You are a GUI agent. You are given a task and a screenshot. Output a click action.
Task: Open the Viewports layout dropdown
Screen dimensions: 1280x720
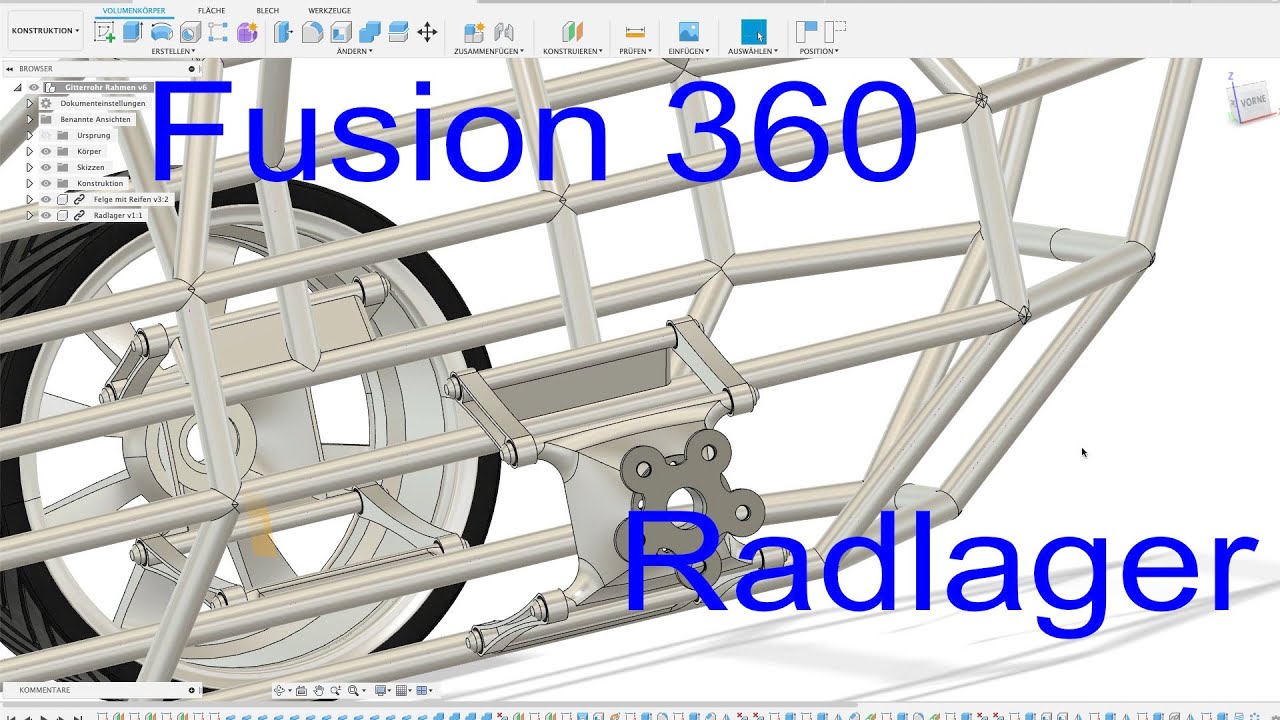click(424, 690)
